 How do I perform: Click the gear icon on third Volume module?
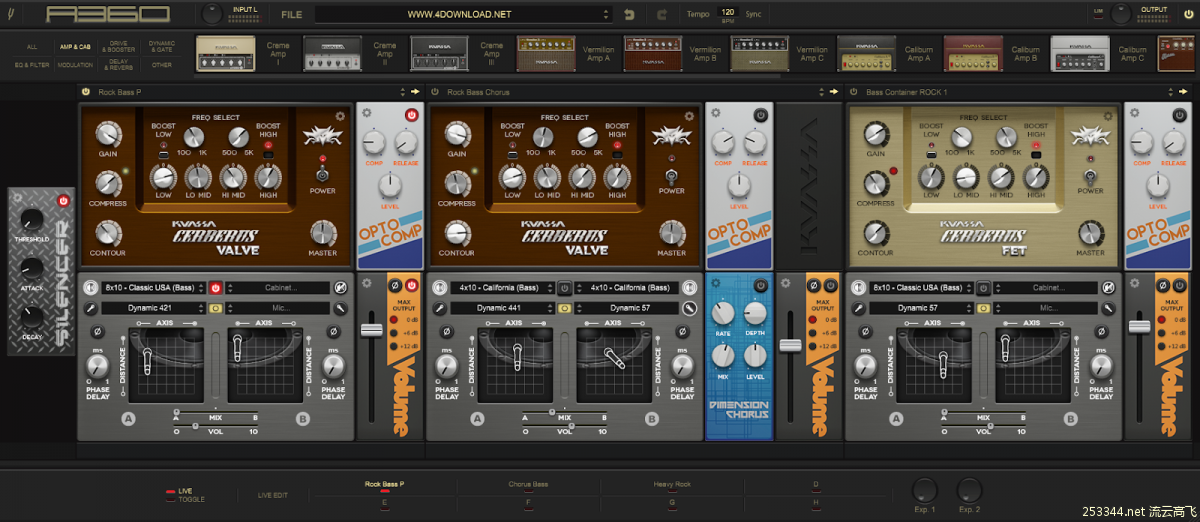pos(1134,284)
